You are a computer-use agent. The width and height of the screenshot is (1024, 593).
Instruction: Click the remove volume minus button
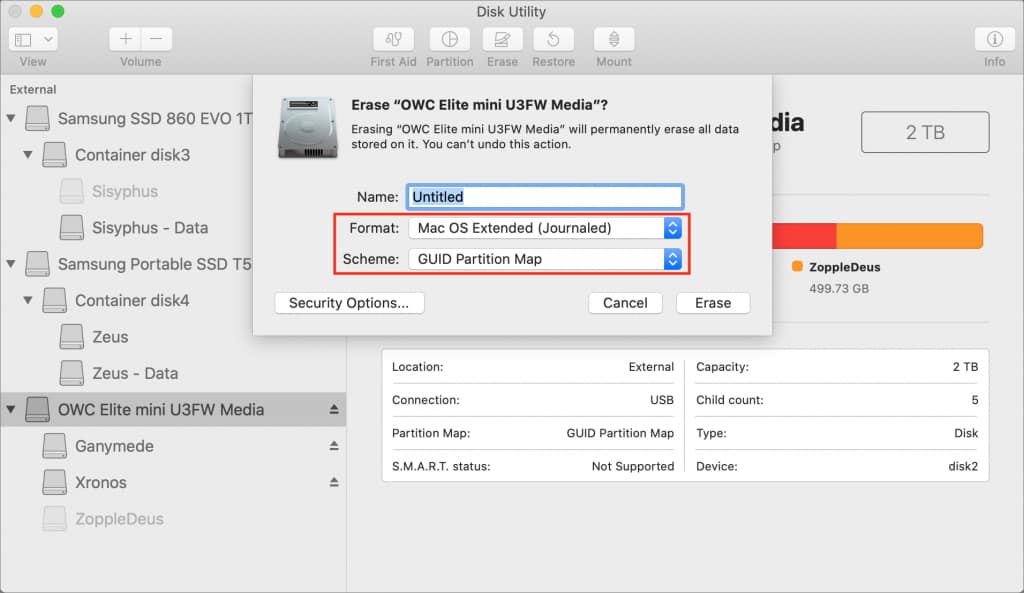tap(156, 39)
